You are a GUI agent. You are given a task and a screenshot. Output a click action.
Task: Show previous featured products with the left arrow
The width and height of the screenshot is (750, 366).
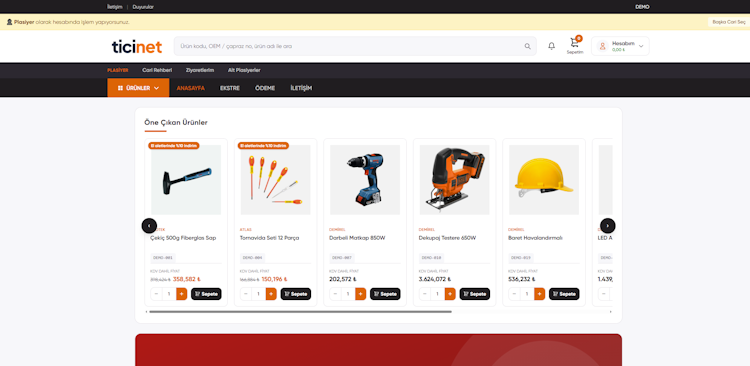coord(149,225)
